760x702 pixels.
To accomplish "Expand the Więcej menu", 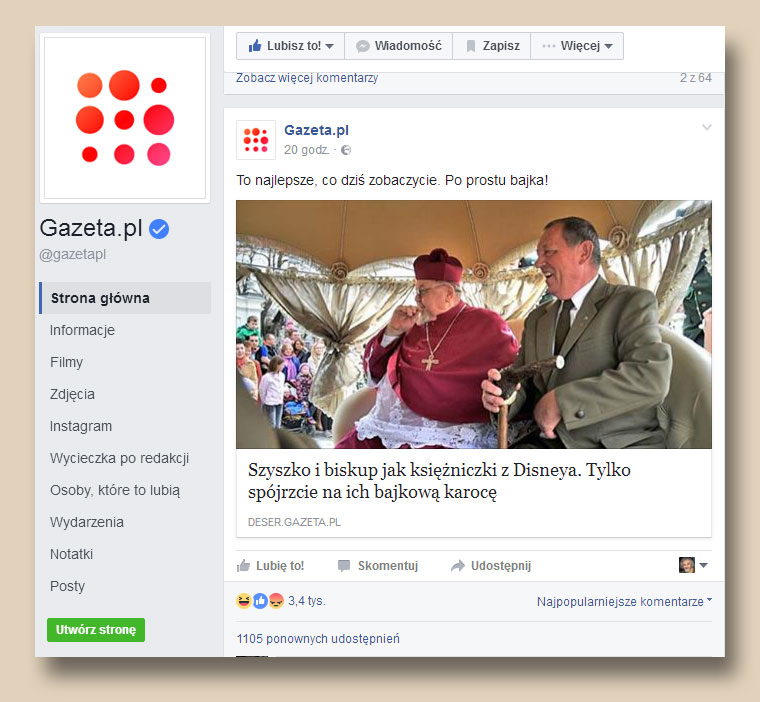I will pyautogui.click(x=577, y=46).
